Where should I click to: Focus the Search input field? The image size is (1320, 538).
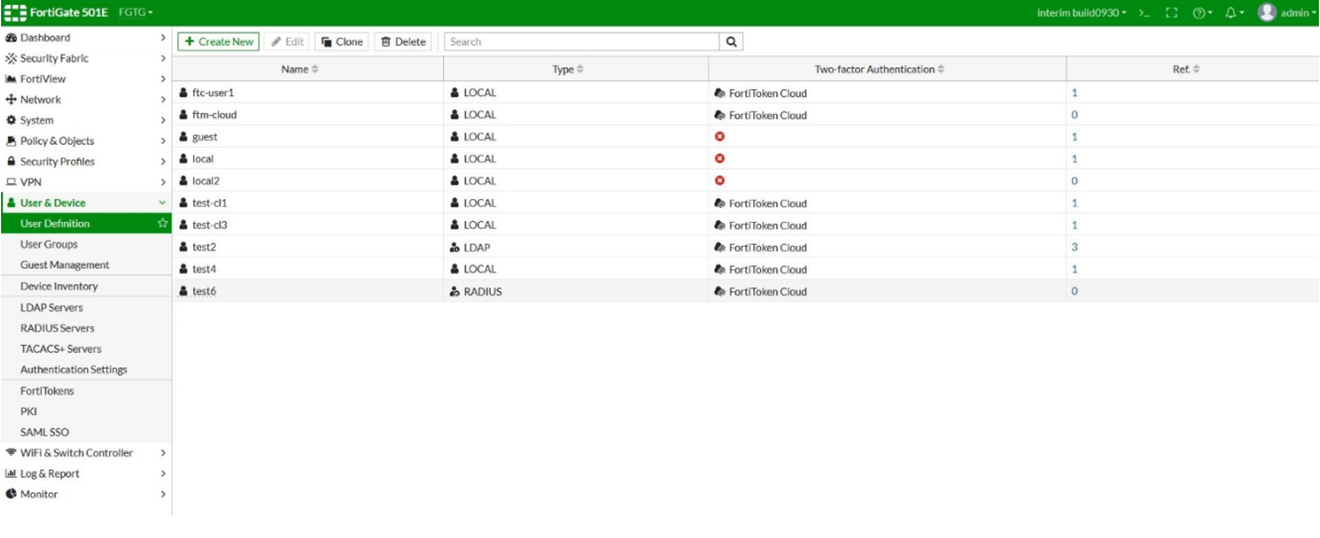pyautogui.click(x=580, y=42)
